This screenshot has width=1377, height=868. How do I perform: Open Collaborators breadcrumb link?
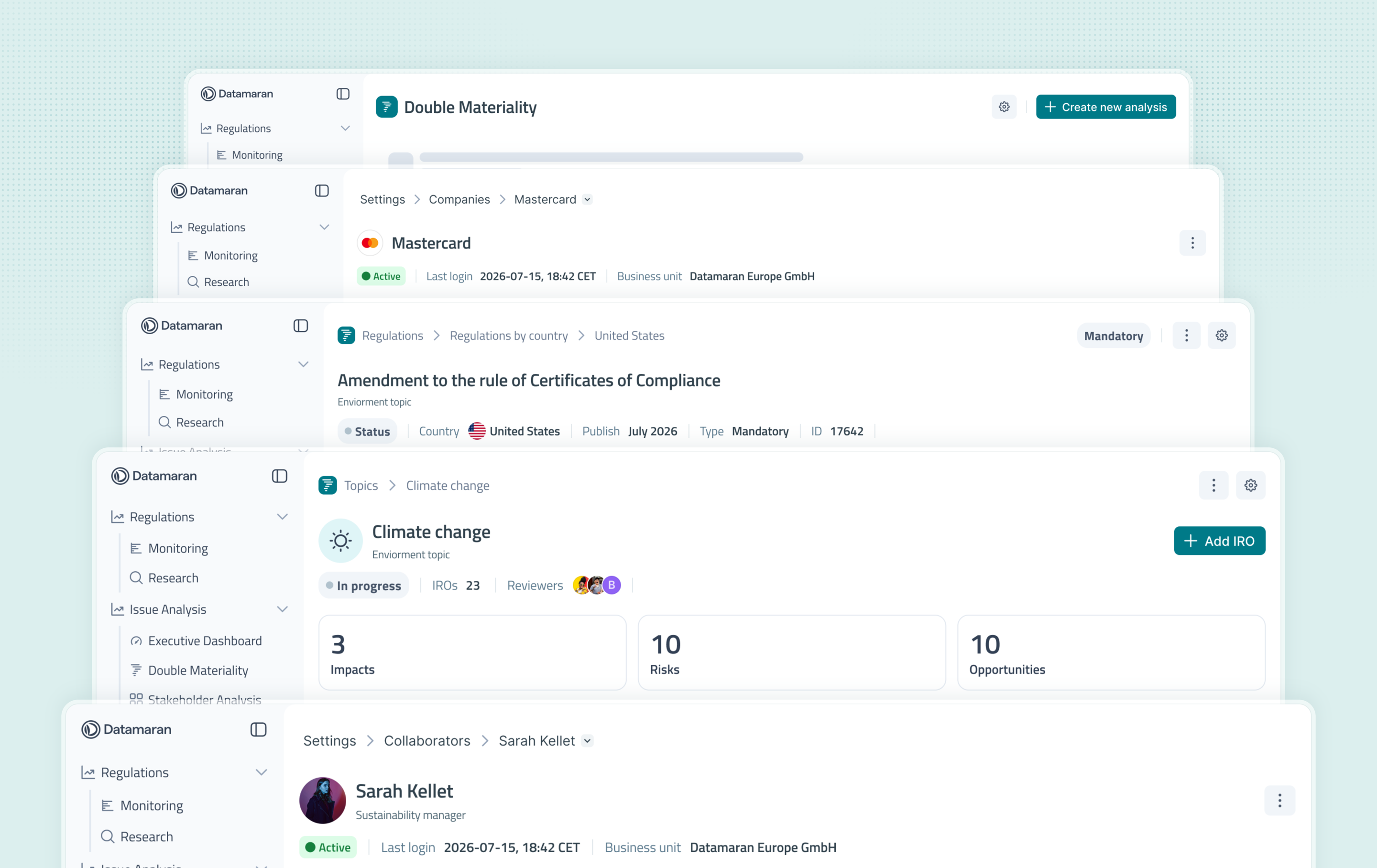tap(427, 740)
